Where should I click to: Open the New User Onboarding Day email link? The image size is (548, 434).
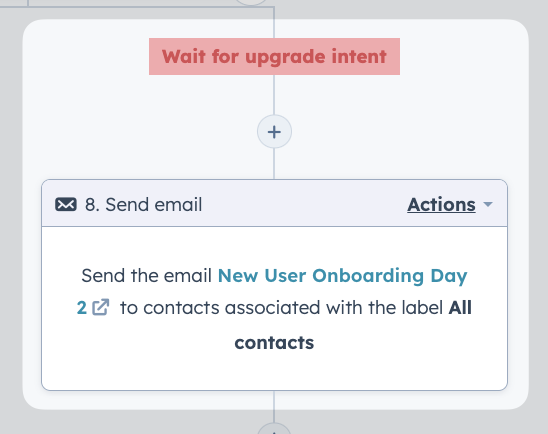coord(342,276)
